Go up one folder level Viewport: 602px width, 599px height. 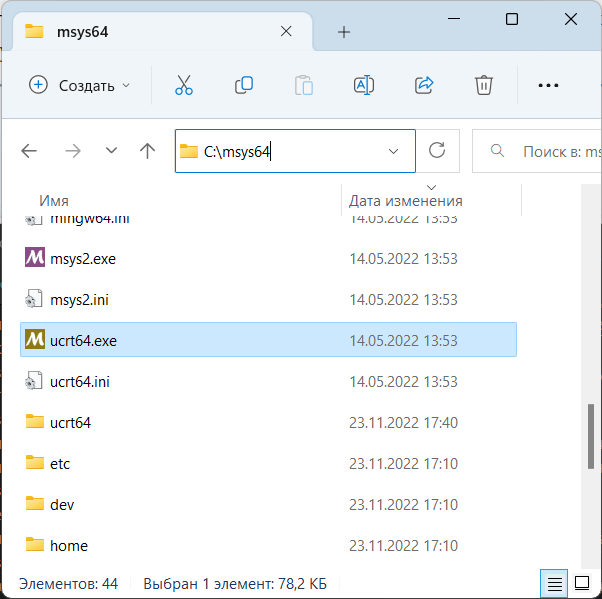pyautogui.click(x=147, y=151)
